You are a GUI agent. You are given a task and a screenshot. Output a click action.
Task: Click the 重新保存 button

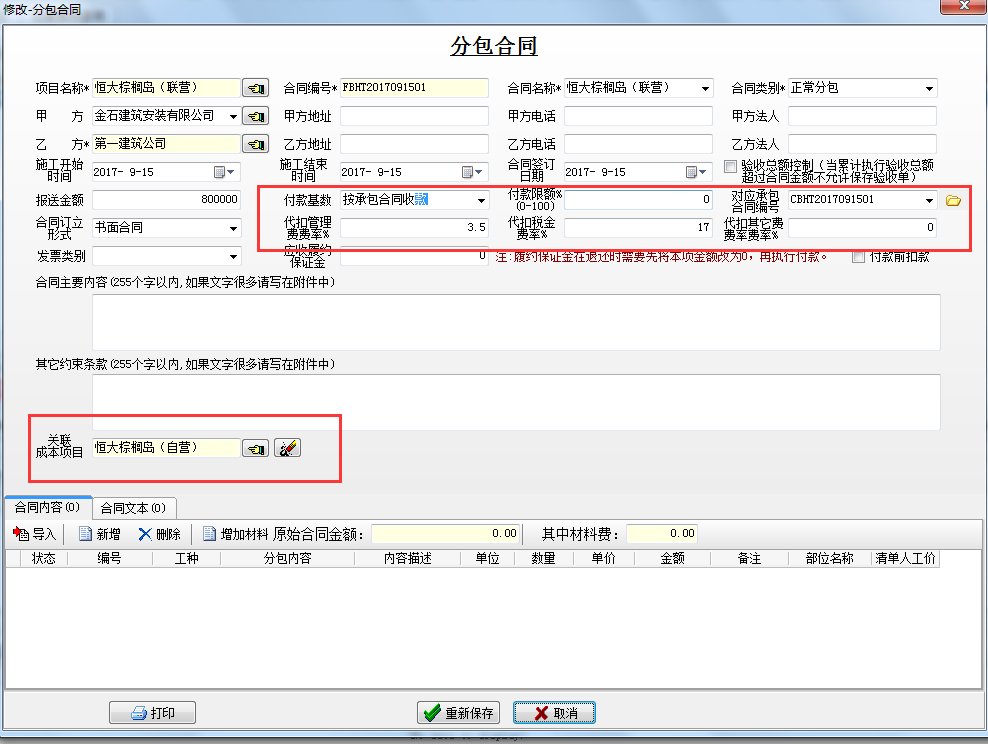tap(459, 713)
